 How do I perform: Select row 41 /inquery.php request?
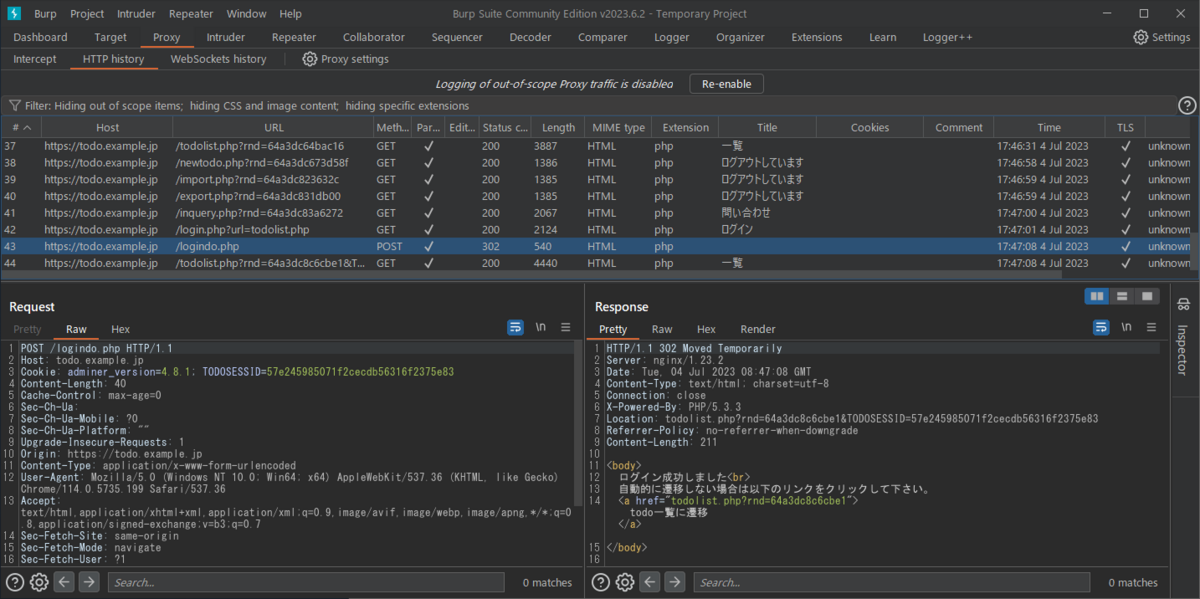tap(594, 213)
